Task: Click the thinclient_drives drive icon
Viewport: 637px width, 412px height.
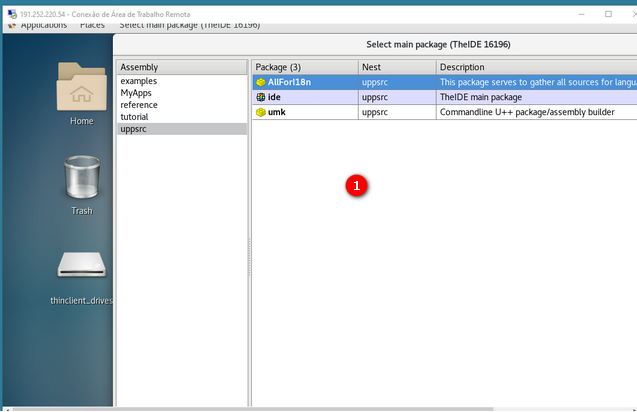Action: [82, 265]
